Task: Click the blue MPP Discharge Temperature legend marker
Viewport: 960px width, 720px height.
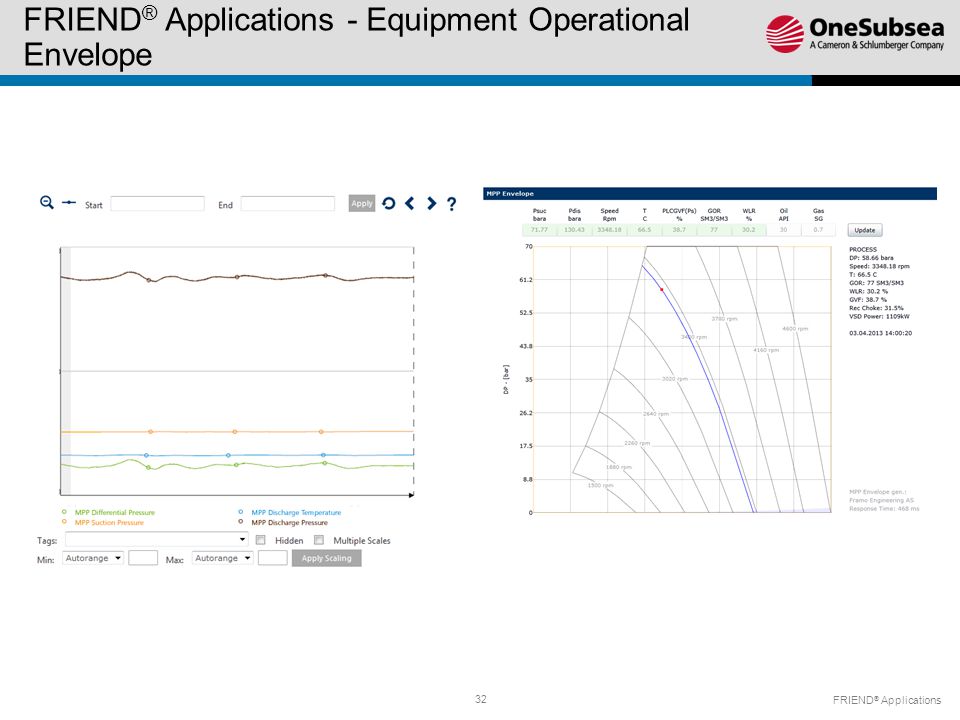Action: coord(241,512)
